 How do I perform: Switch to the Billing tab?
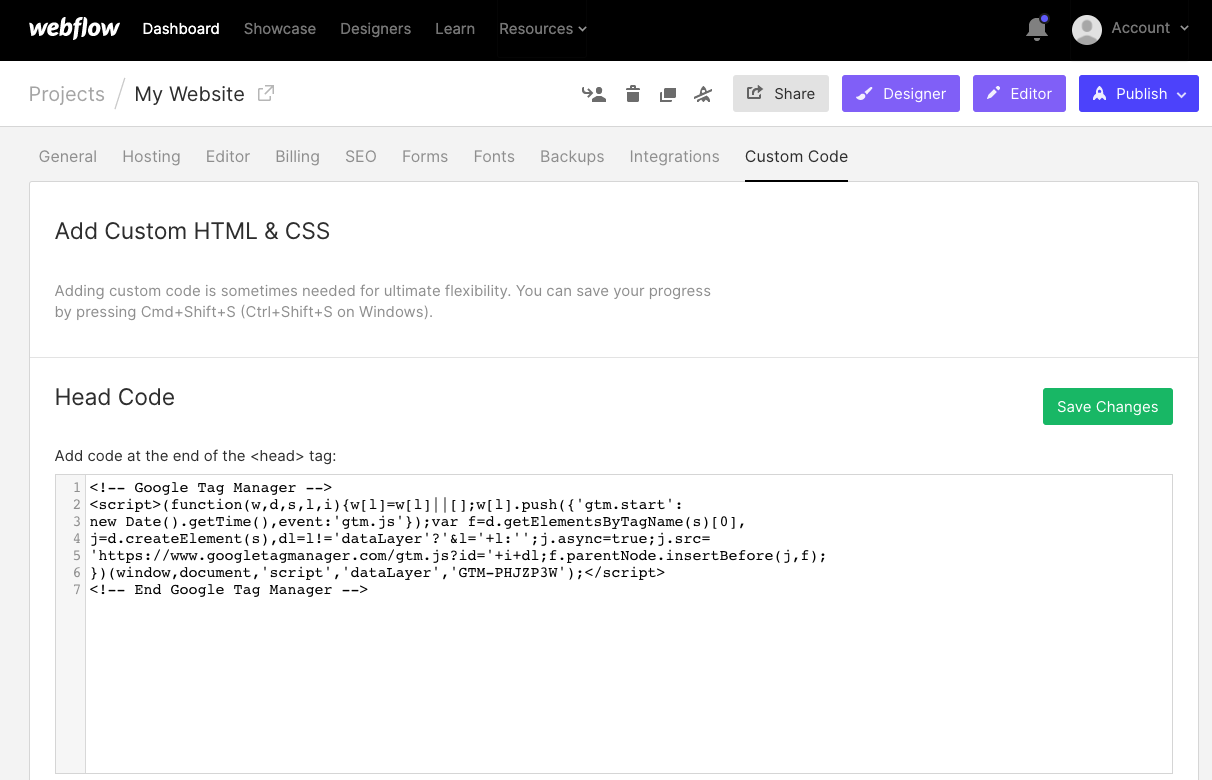[297, 156]
